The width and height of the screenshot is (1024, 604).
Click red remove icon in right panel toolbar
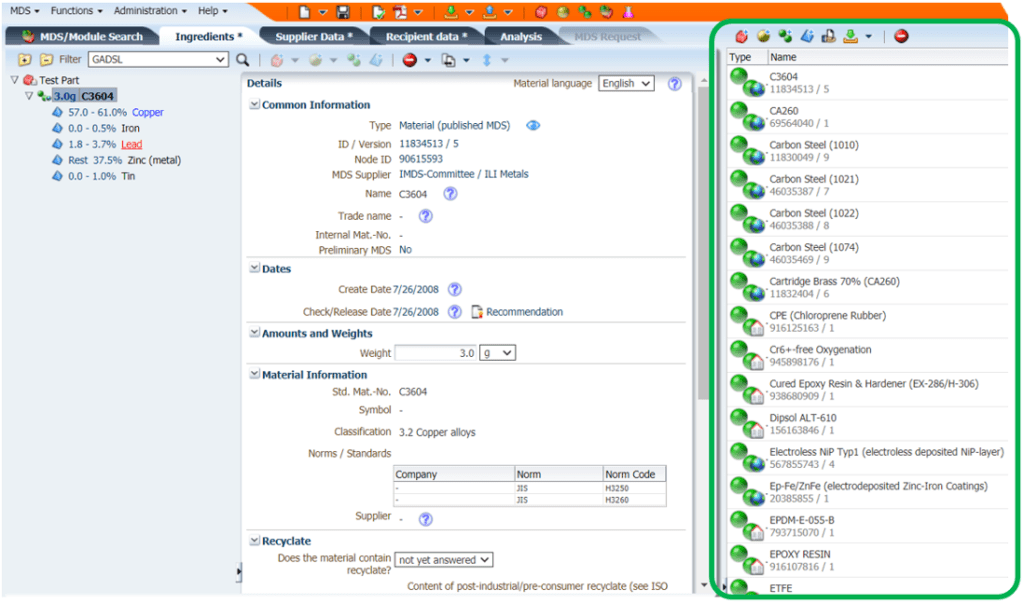(901, 37)
